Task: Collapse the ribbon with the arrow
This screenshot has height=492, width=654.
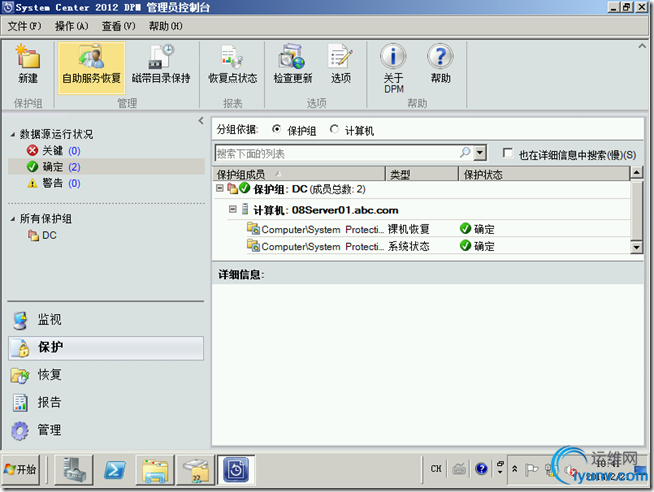Action: [642, 46]
